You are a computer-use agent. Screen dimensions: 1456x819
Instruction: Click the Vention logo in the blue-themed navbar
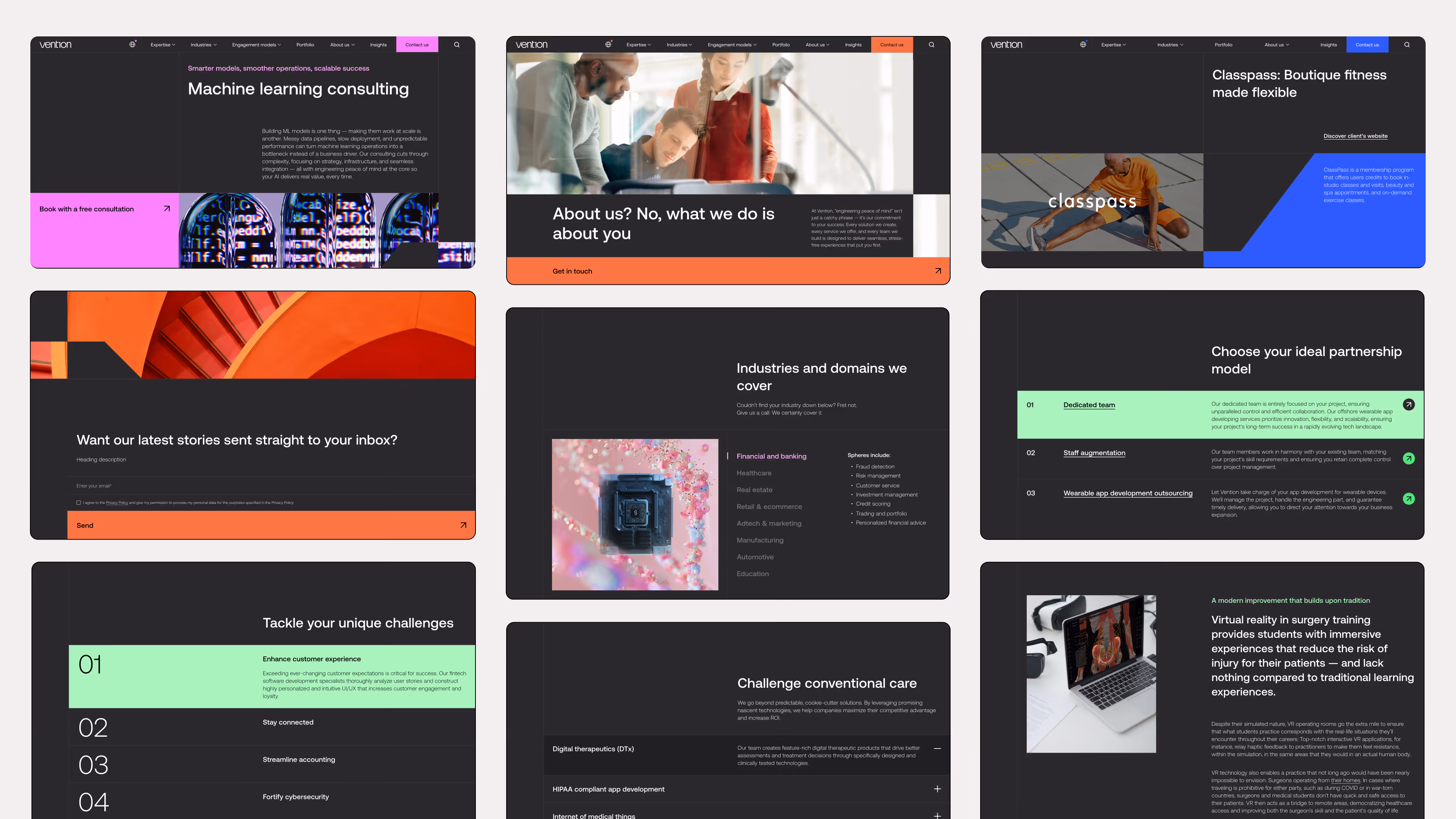click(x=1006, y=45)
